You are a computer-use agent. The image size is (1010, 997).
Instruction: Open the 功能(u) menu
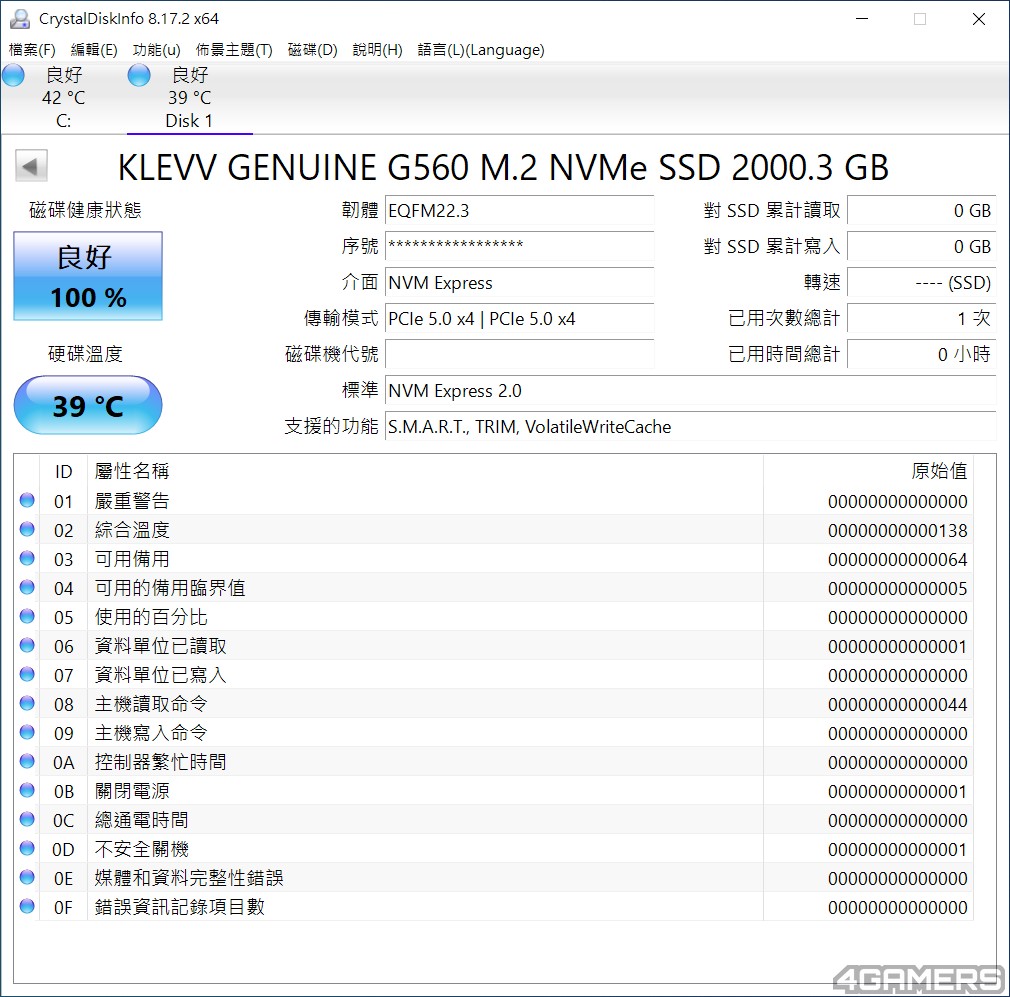(x=157, y=50)
